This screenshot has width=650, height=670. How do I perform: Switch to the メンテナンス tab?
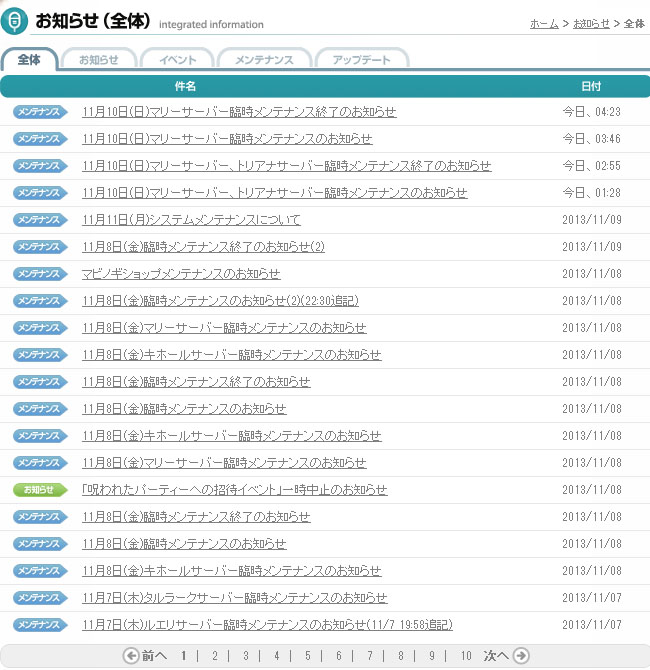pos(264,59)
